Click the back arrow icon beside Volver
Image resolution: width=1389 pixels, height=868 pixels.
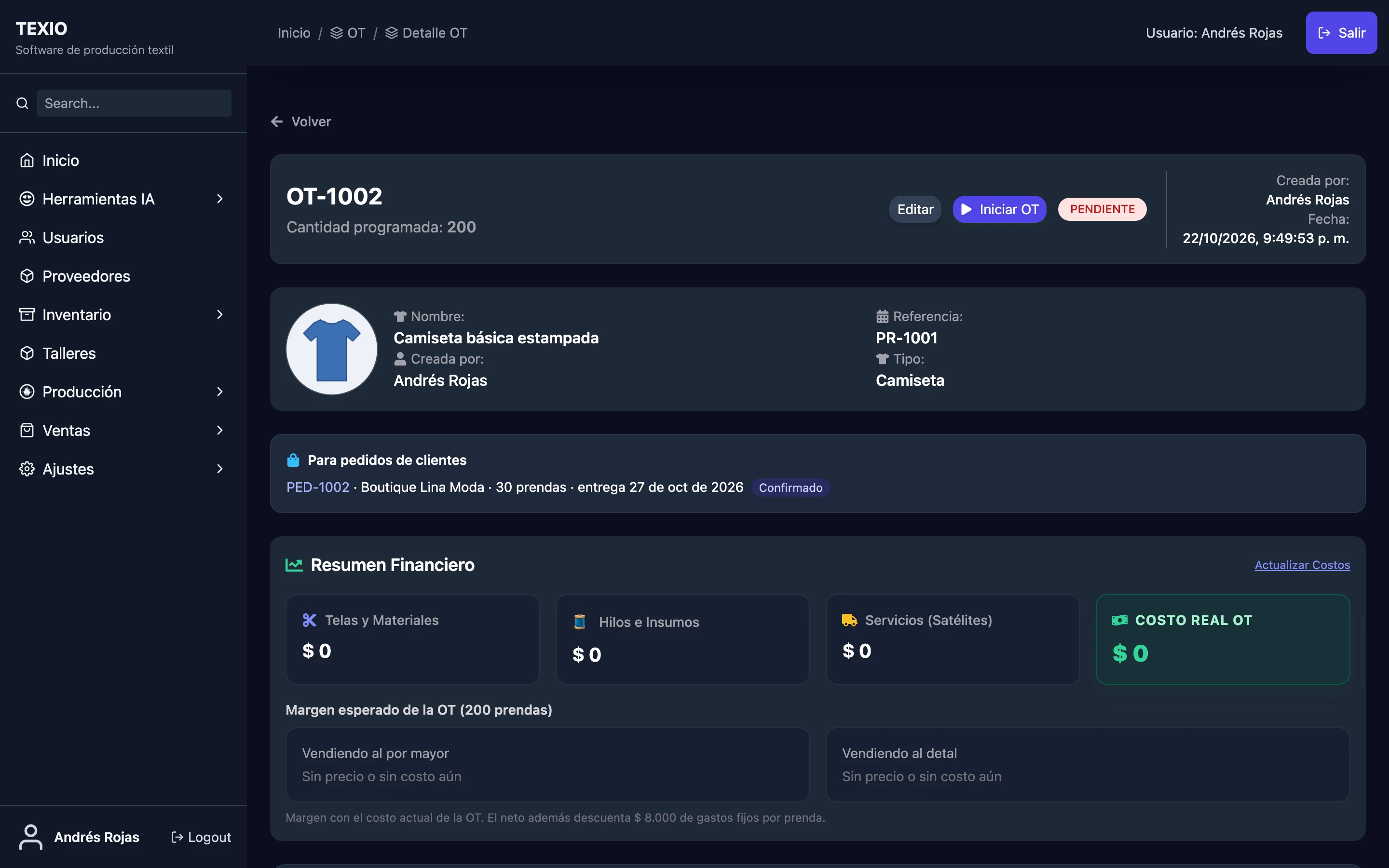coord(277,122)
